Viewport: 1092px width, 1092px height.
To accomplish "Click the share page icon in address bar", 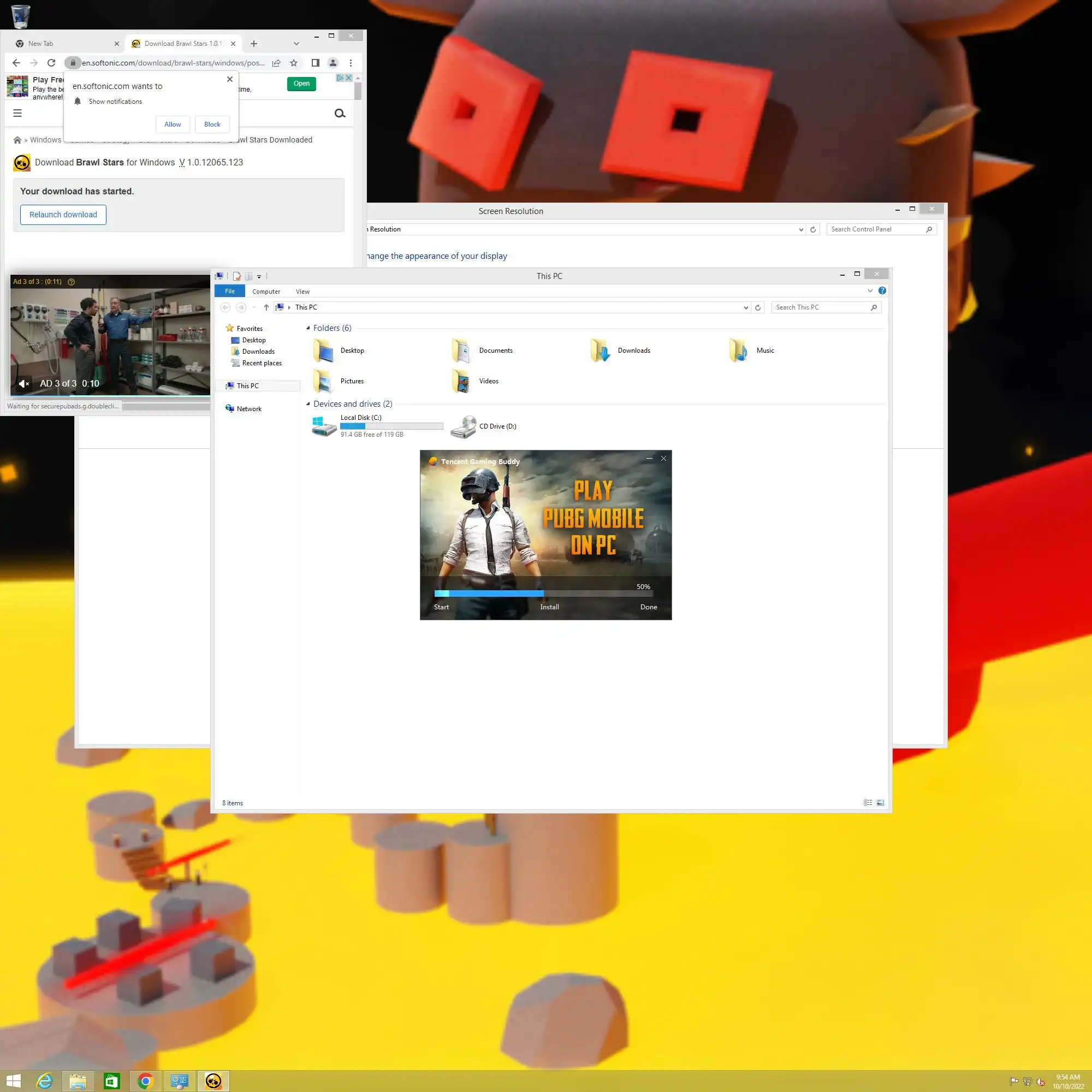I will [276, 63].
